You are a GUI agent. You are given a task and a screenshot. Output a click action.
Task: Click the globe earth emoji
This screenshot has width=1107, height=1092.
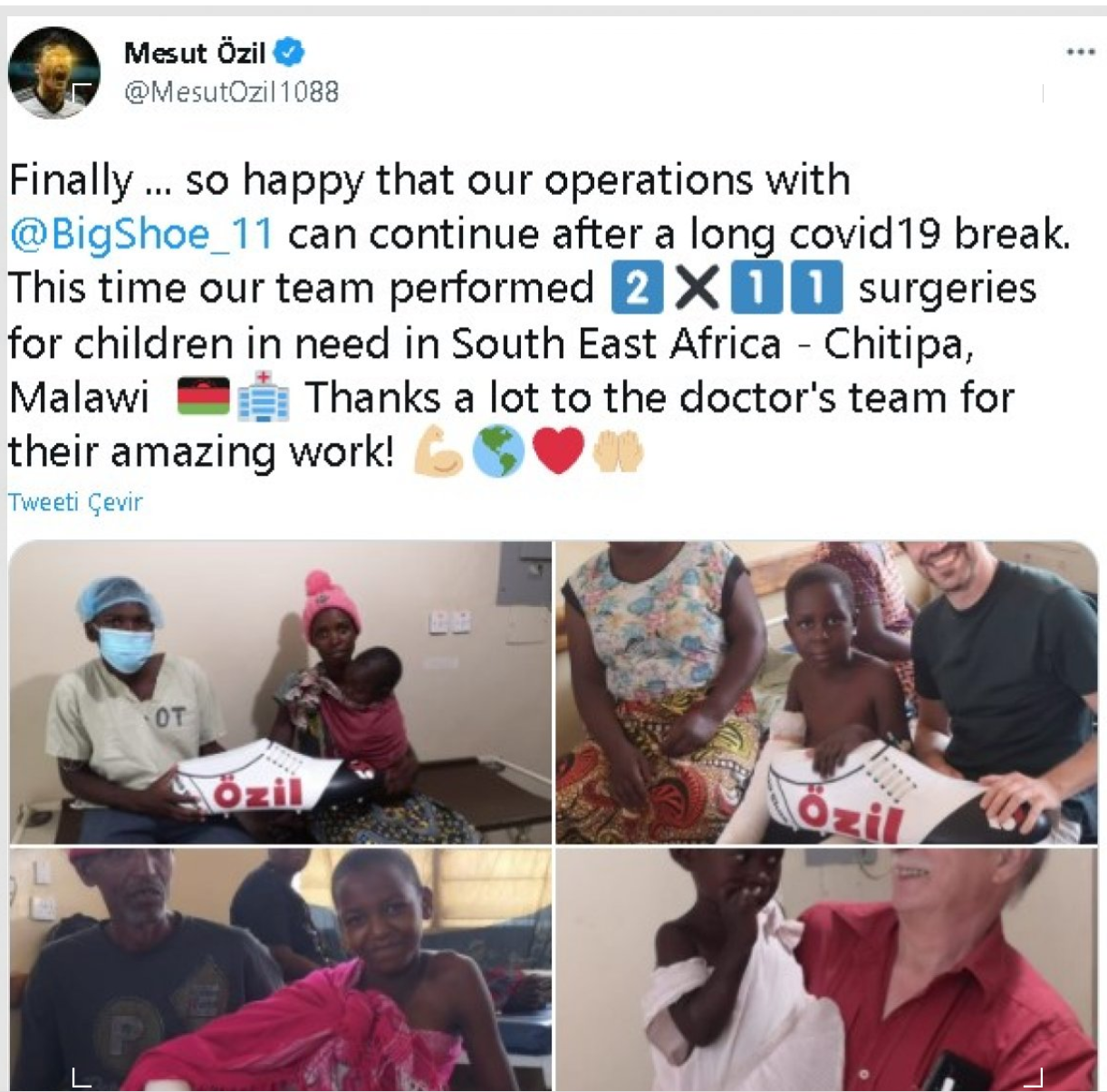click(x=498, y=451)
